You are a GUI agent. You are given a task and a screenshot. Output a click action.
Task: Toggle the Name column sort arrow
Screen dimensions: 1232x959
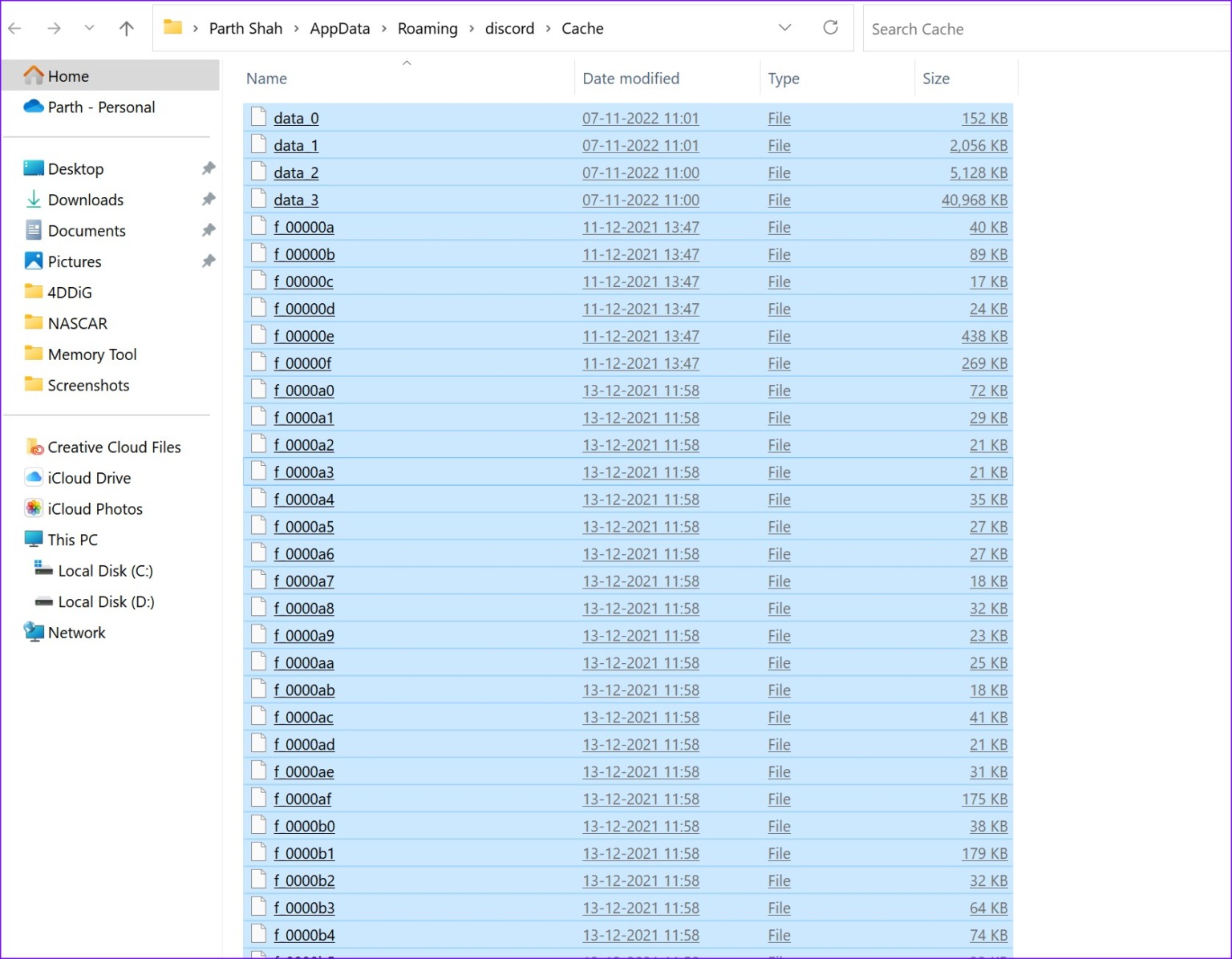(407, 62)
